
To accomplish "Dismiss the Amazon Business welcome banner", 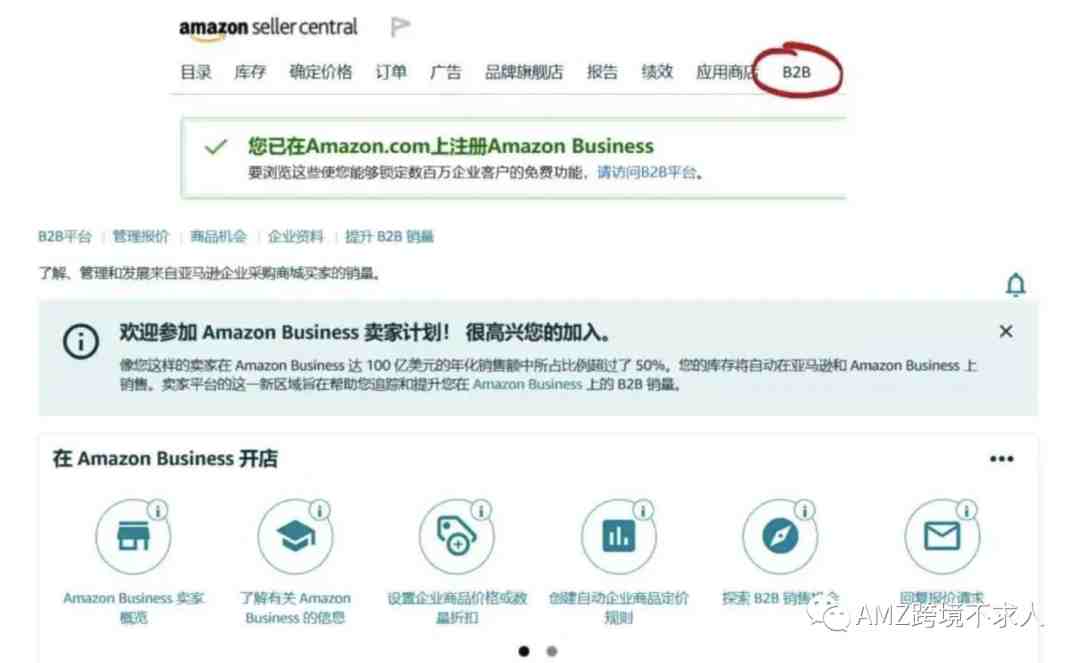I will click(x=1006, y=332).
